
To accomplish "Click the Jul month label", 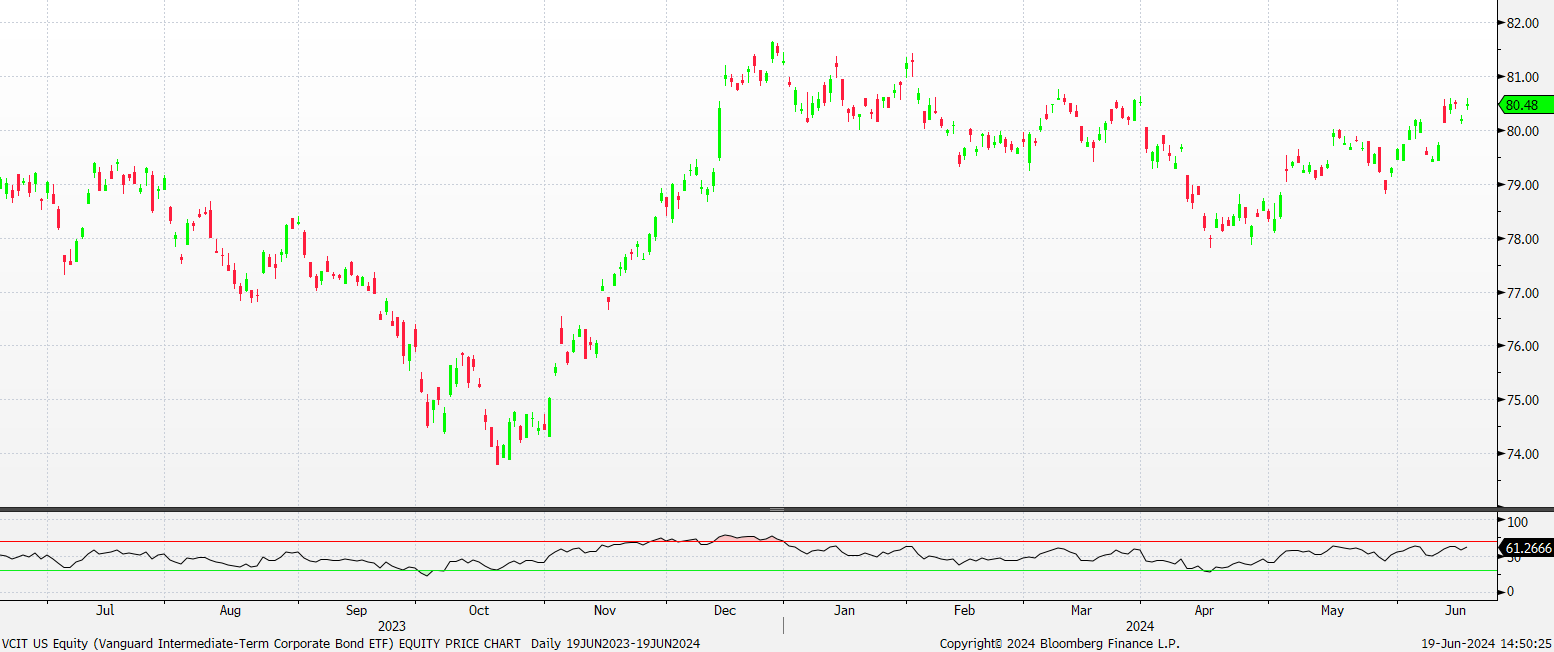I will coord(105,609).
